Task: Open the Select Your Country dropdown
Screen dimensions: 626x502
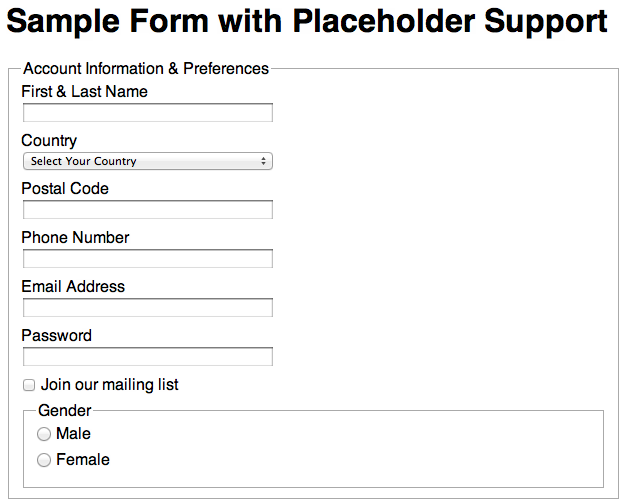Action: pos(140,161)
